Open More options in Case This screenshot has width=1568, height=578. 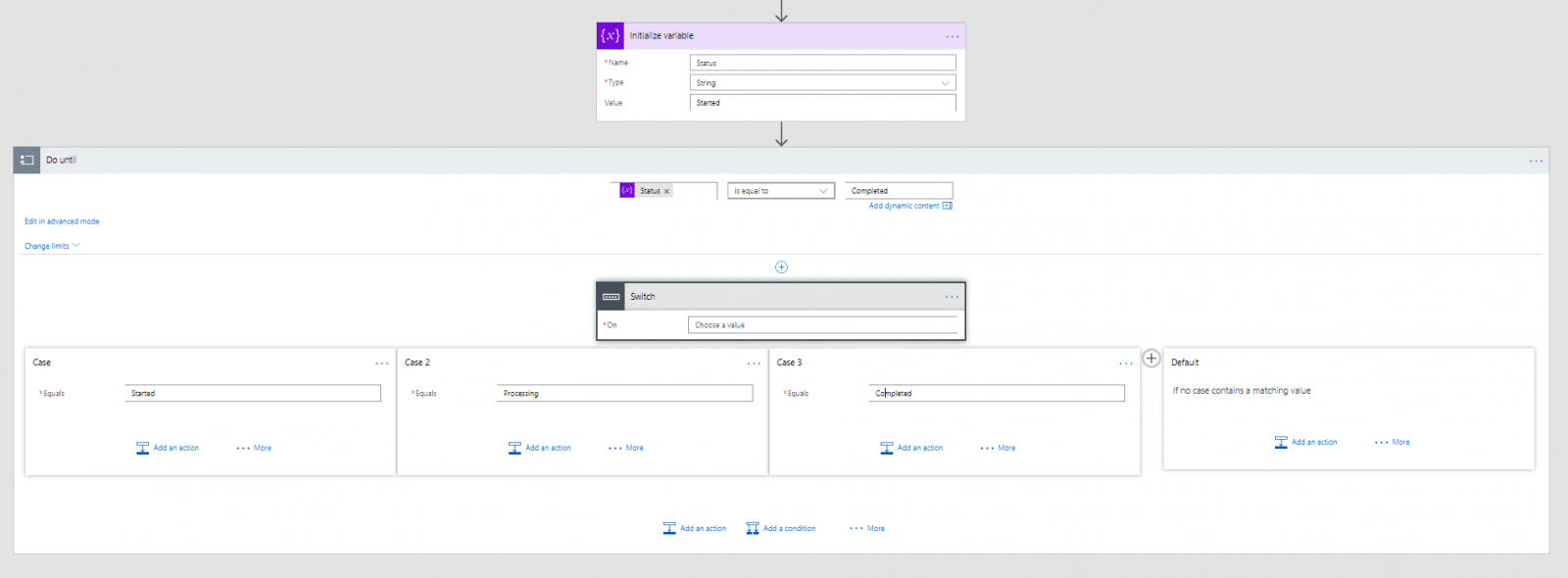pos(254,449)
